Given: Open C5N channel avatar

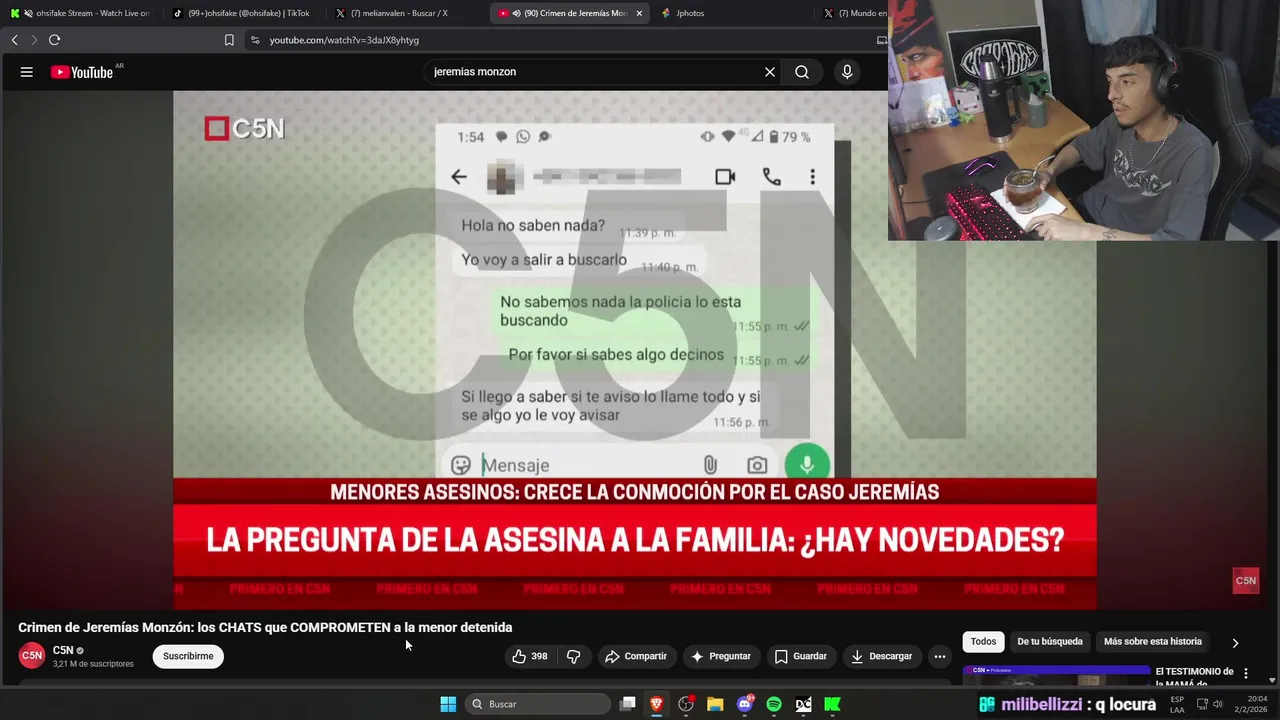Looking at the screenshot, I should pos(32,656).
